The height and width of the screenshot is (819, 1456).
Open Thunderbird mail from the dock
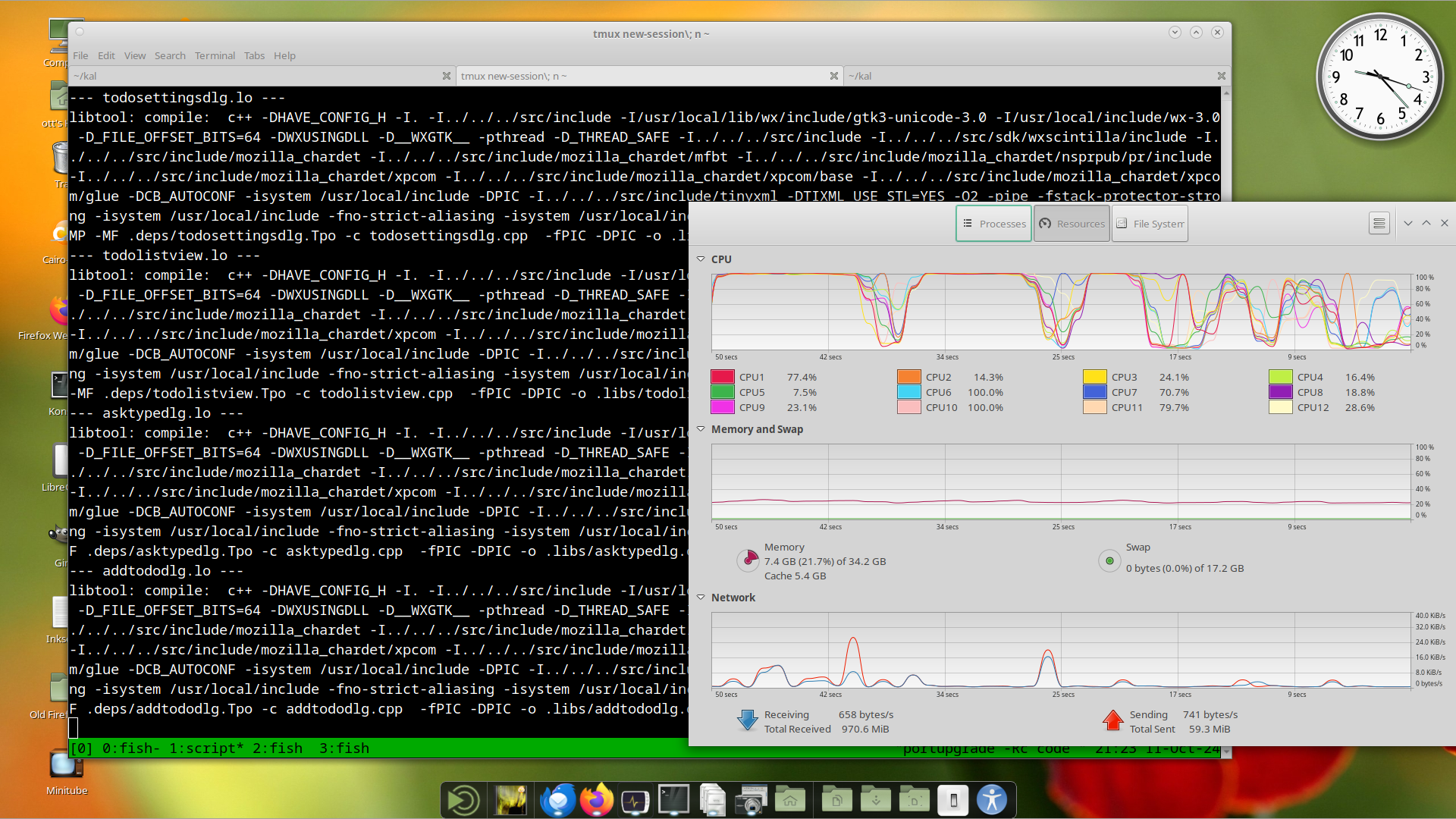coord(557,800)
